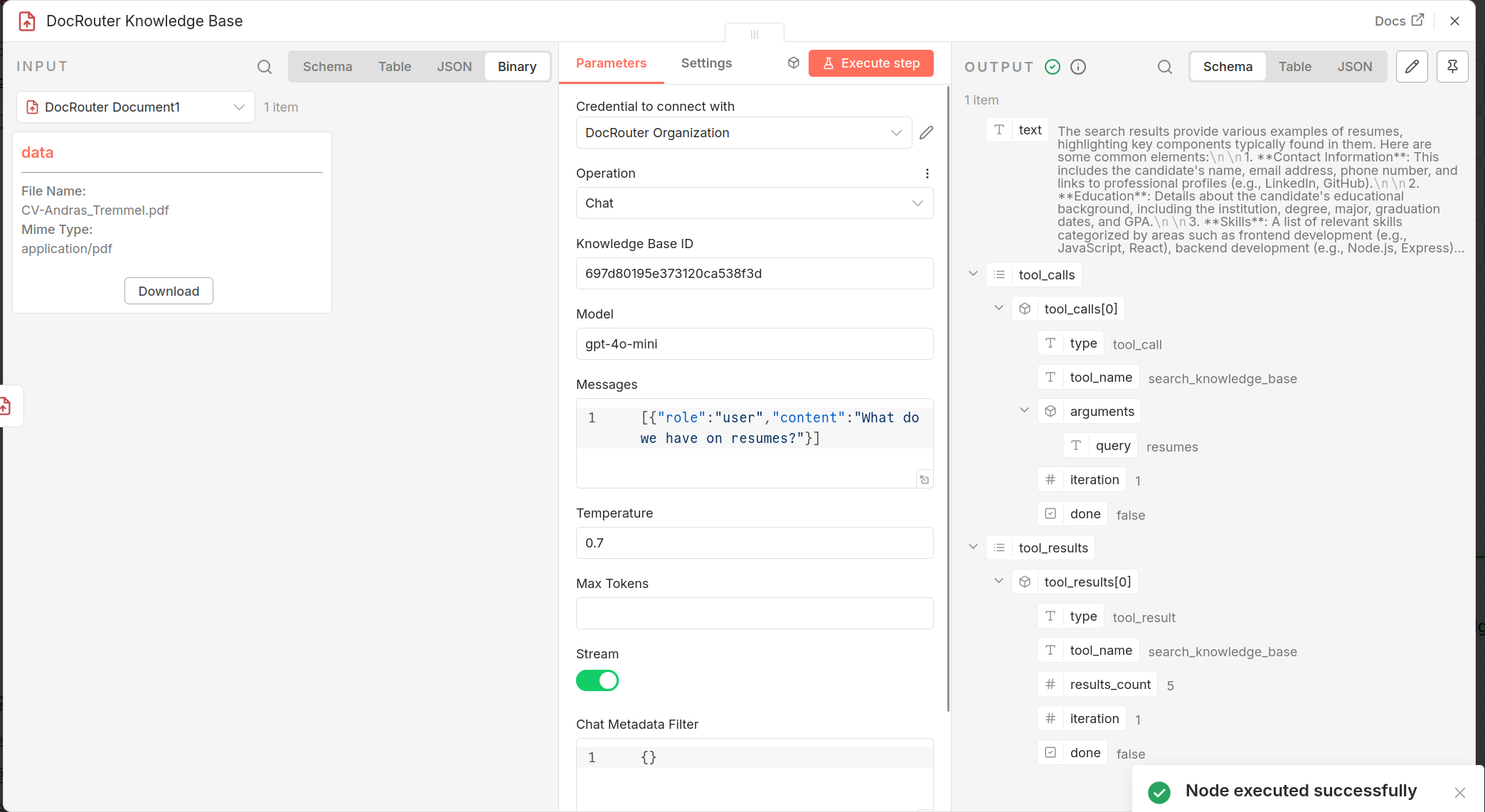1485x812 pixels.
Task: Click the arguments object icon
Action: [1050, 411]
